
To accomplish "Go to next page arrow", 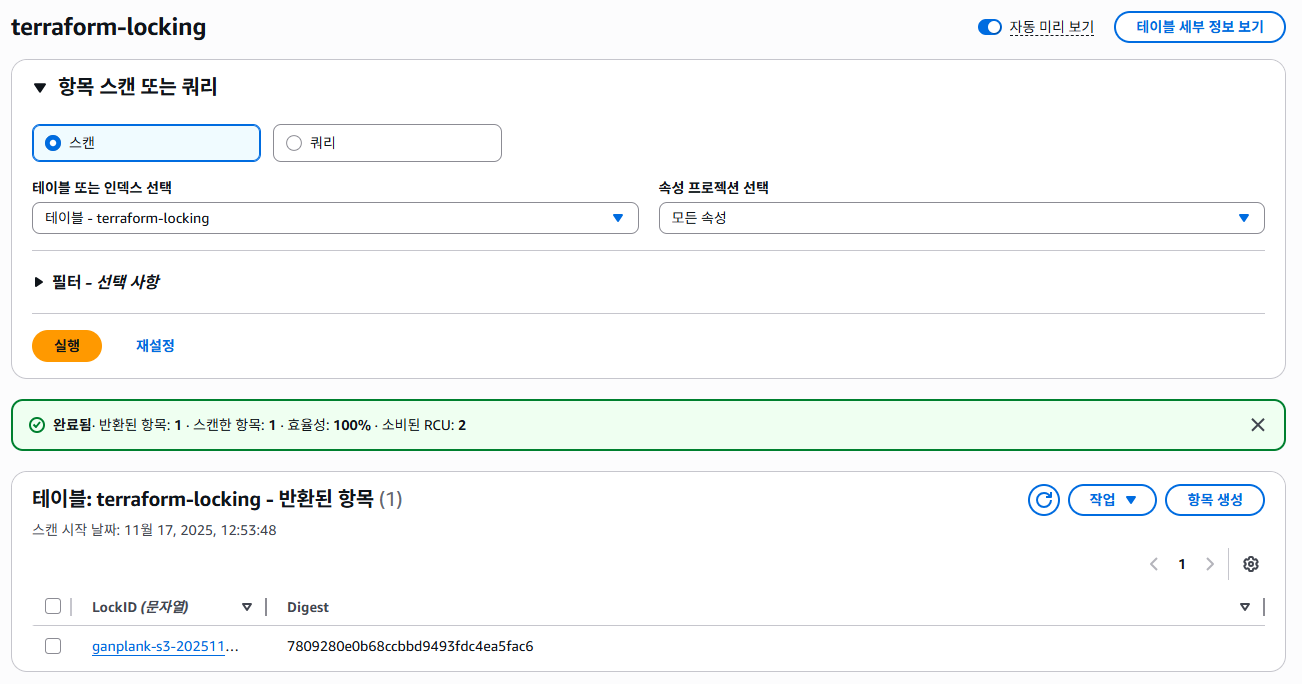I will point(1210,564).
